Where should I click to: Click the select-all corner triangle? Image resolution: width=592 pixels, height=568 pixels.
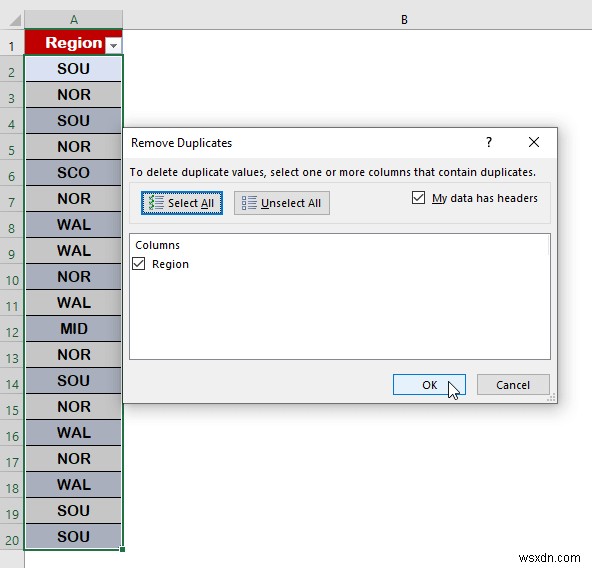click(x=14, y=20)
